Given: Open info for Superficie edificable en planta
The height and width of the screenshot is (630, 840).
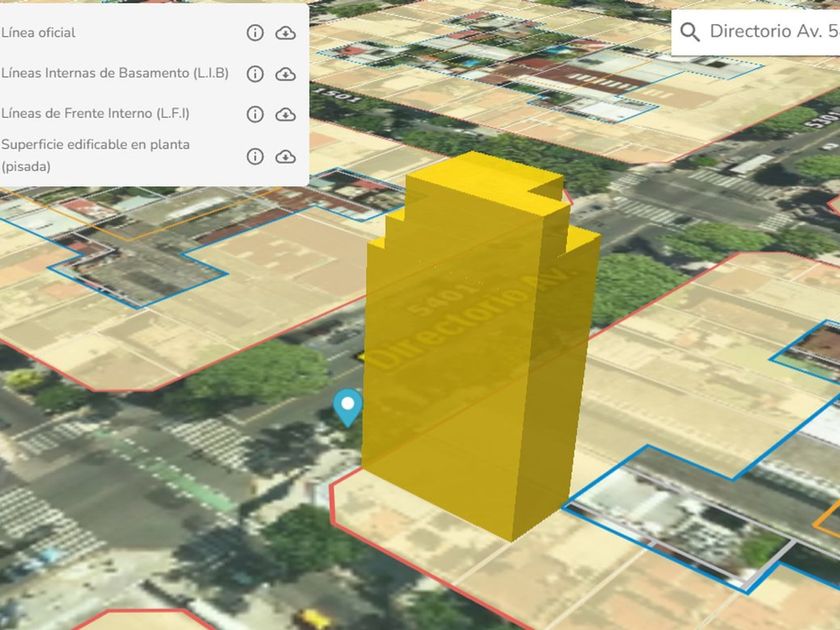Looking at the screenshot, I should pos(255,156).
